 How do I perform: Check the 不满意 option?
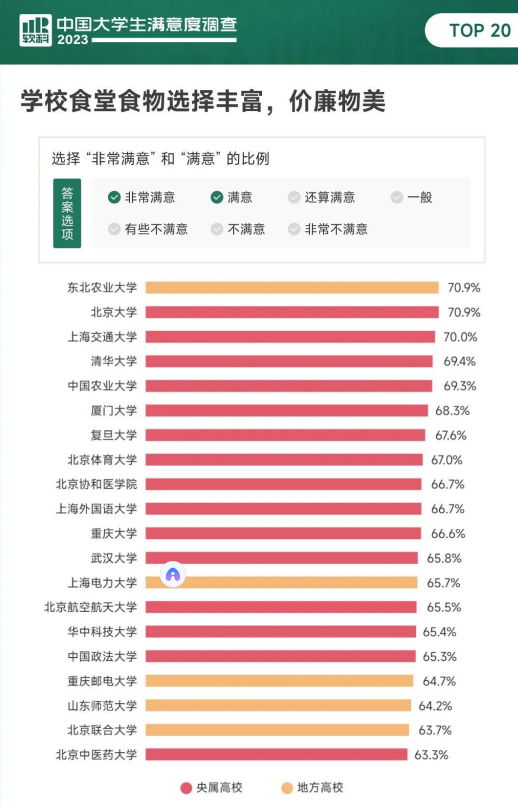coord(217,229)
